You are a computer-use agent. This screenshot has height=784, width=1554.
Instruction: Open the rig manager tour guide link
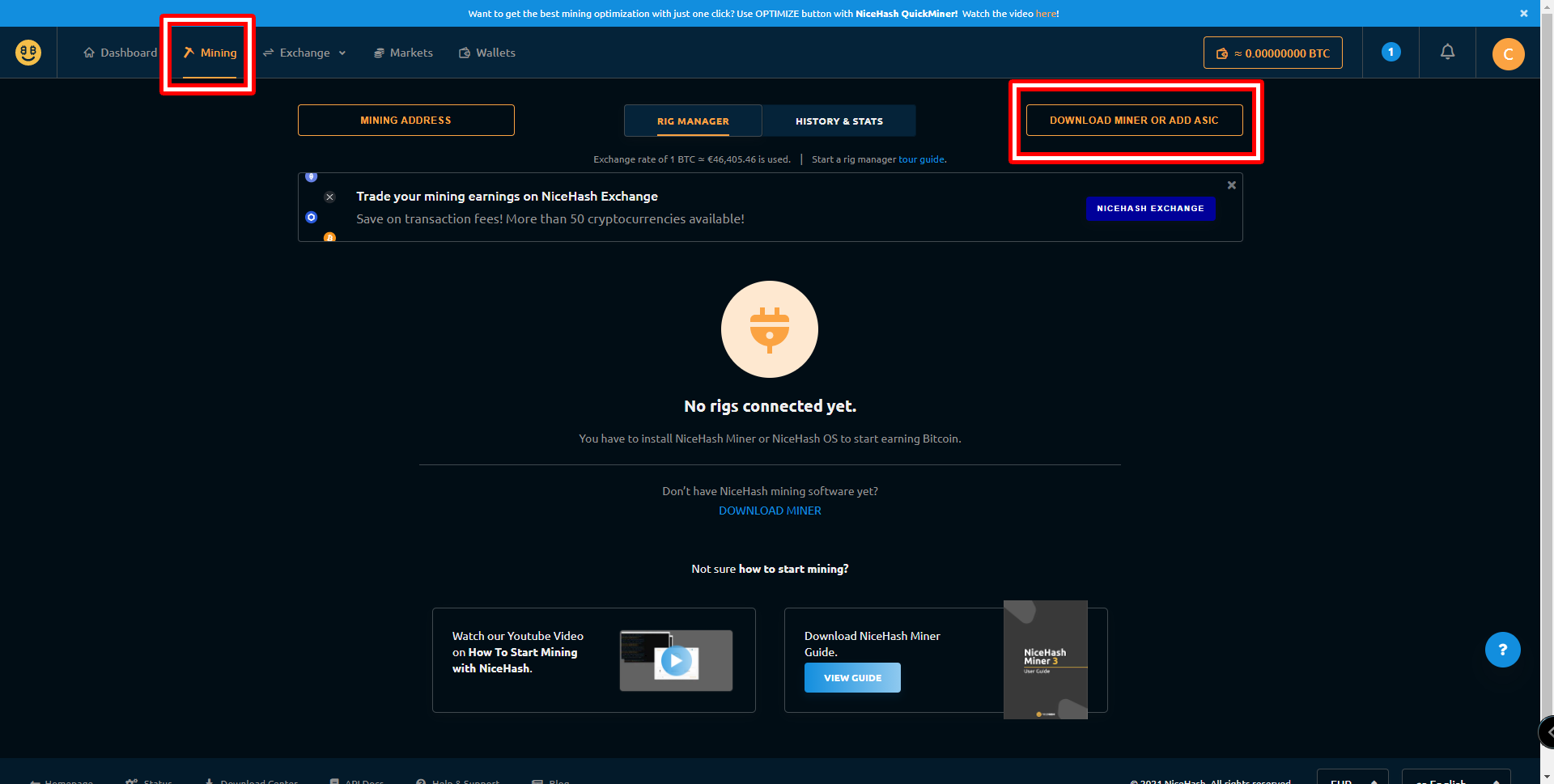click(x=922, y=159)
